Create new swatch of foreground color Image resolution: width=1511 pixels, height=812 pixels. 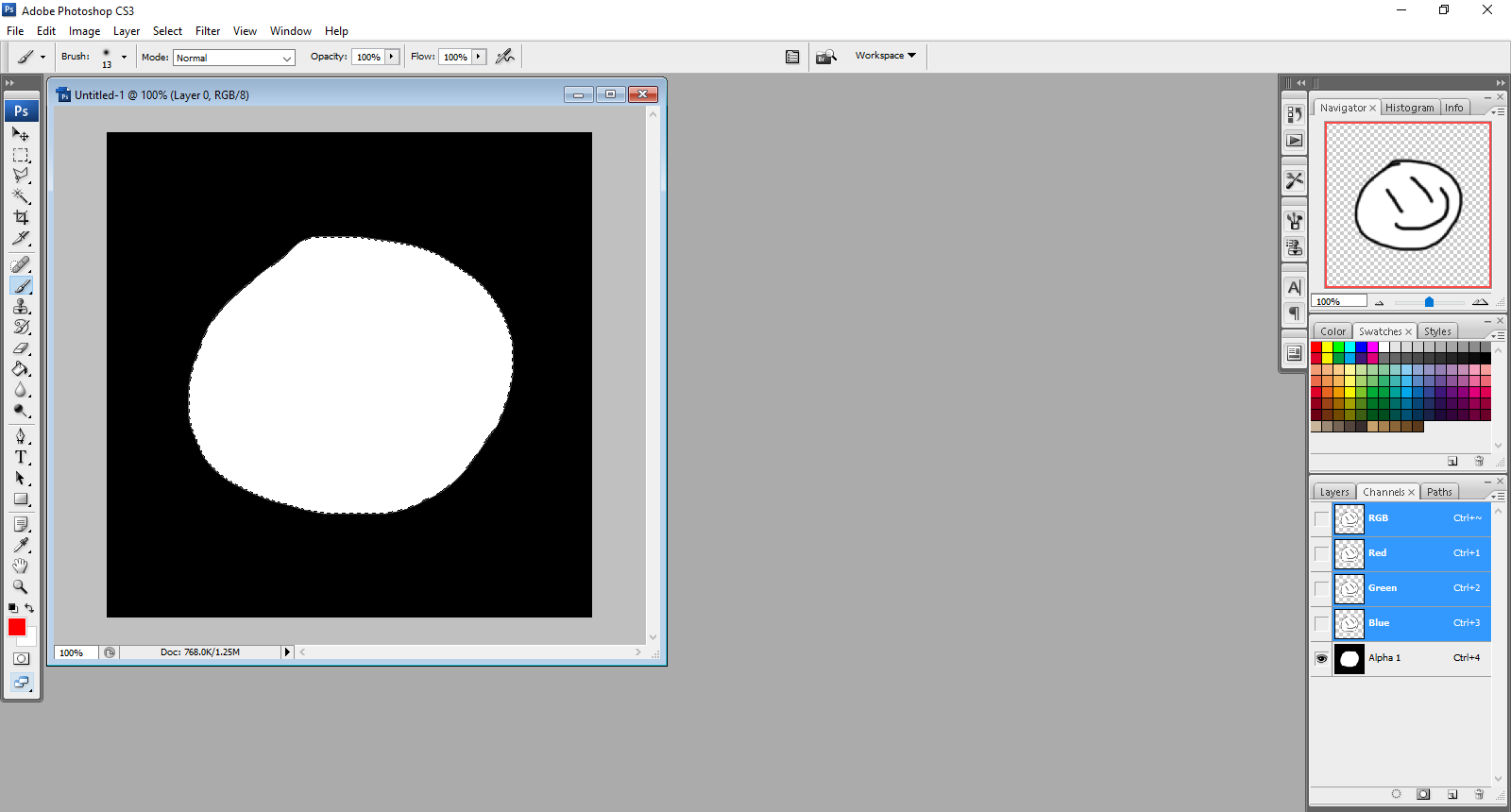coord(1452,461)
